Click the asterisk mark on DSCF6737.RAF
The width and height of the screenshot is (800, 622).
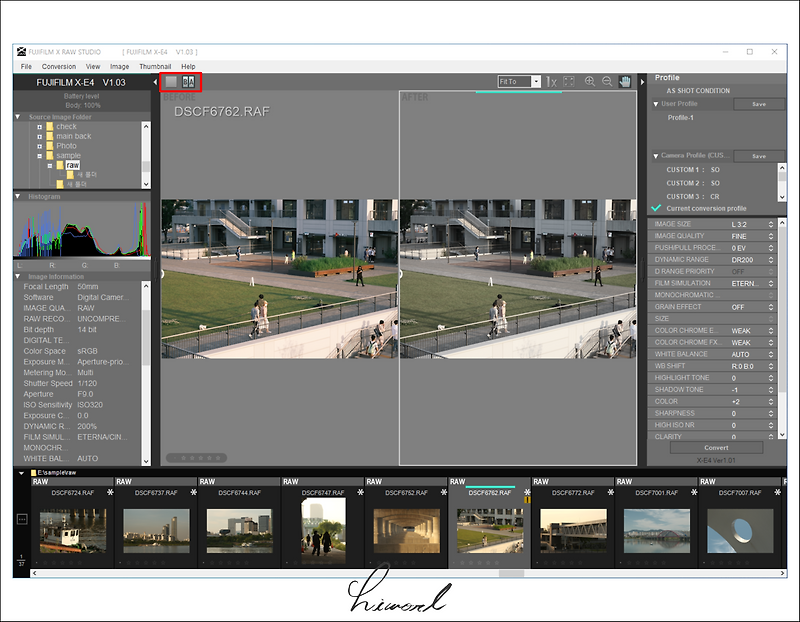[193, 492]
